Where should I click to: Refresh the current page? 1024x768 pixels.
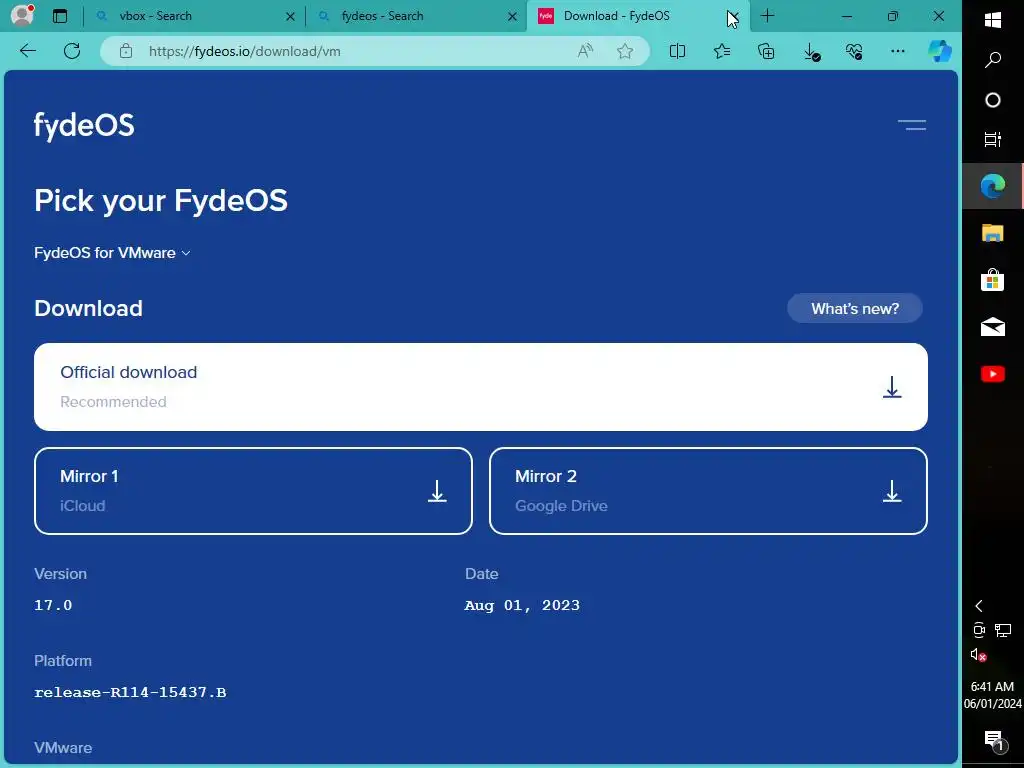coord(72,51)
